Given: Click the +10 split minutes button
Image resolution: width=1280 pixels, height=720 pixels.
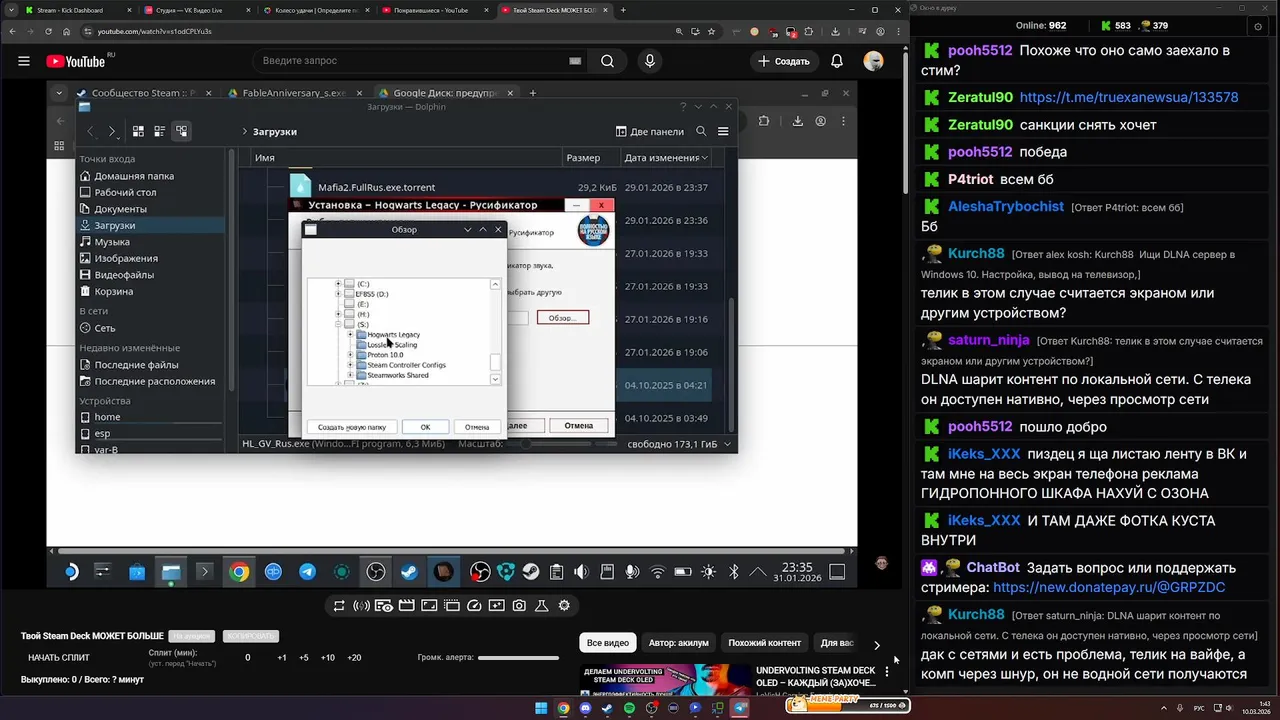Looking at the screenshot, I should [328, 657].
